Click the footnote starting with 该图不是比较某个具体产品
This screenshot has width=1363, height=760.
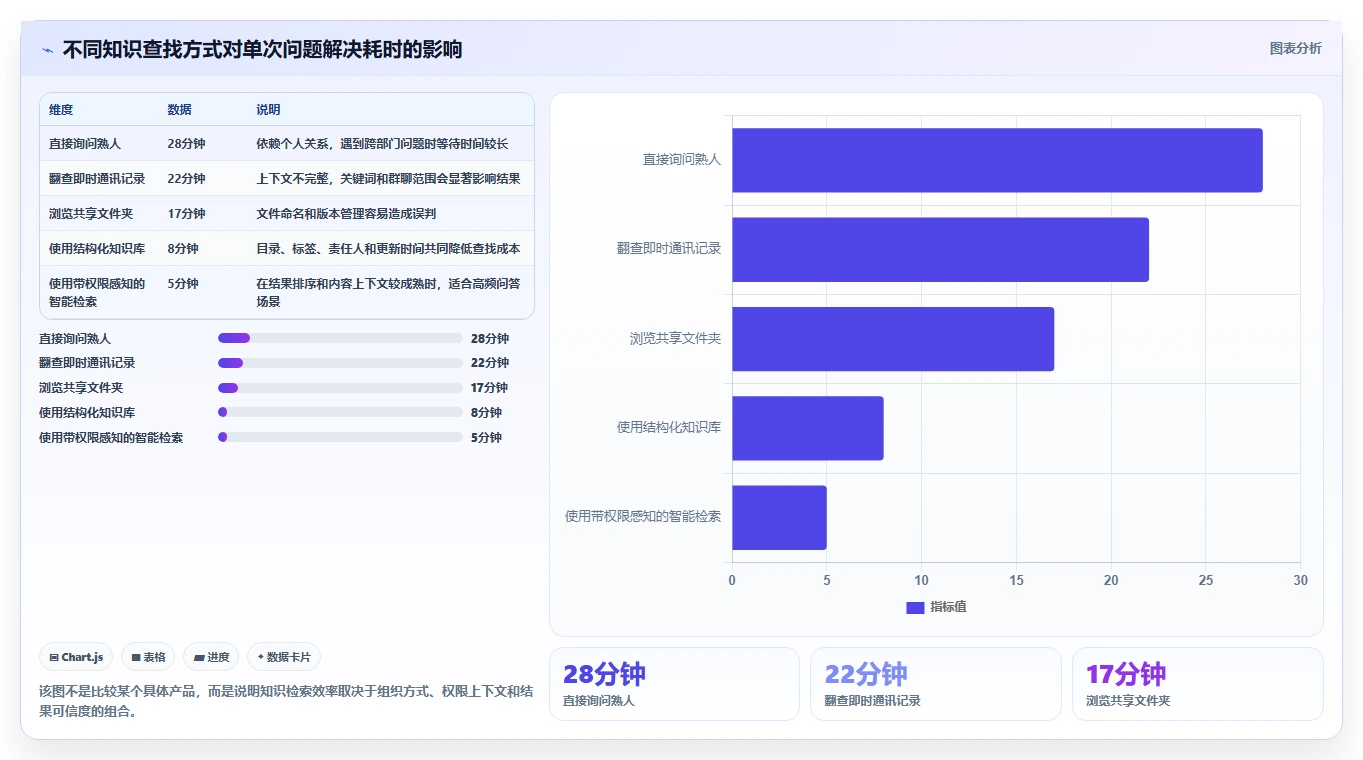pyautogui.click(x=285, y=702)
